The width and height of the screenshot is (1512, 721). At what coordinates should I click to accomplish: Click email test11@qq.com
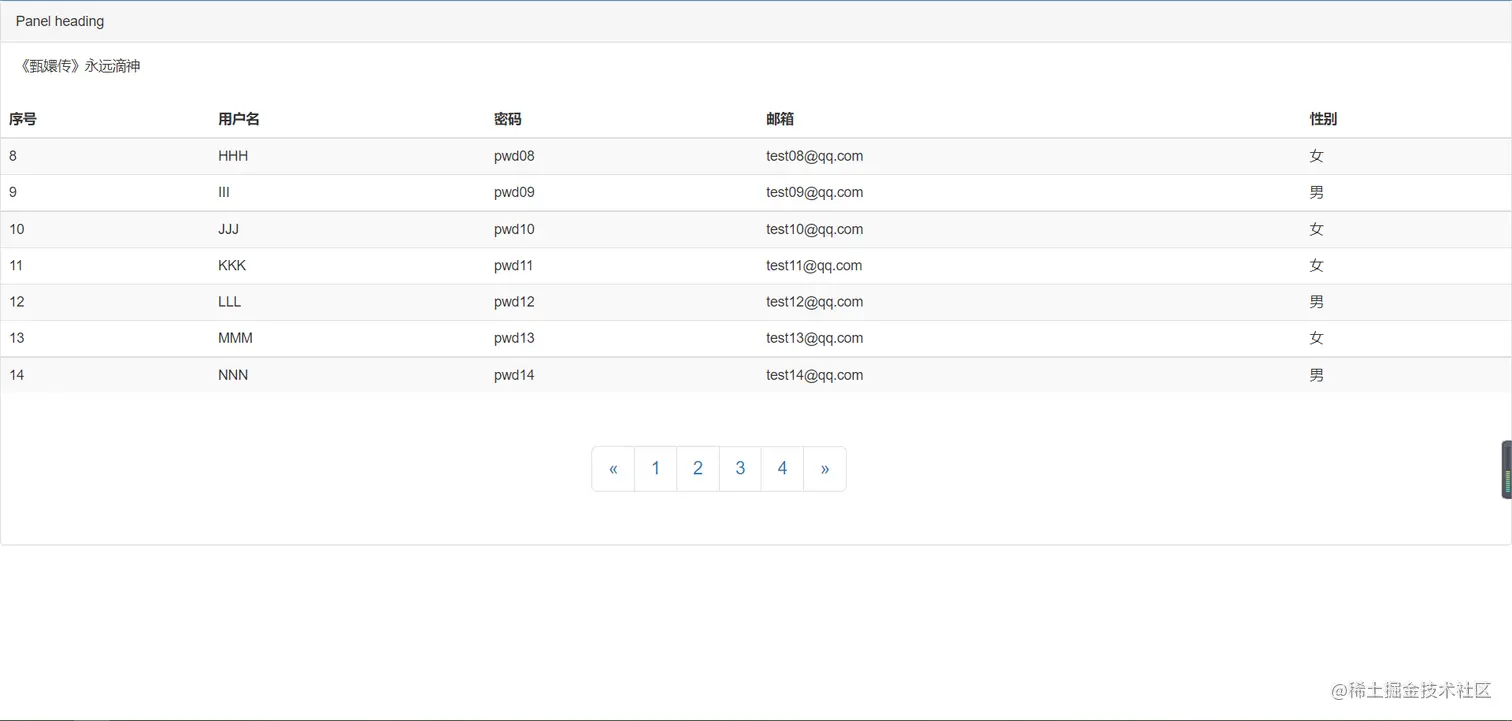pos(815,265)
